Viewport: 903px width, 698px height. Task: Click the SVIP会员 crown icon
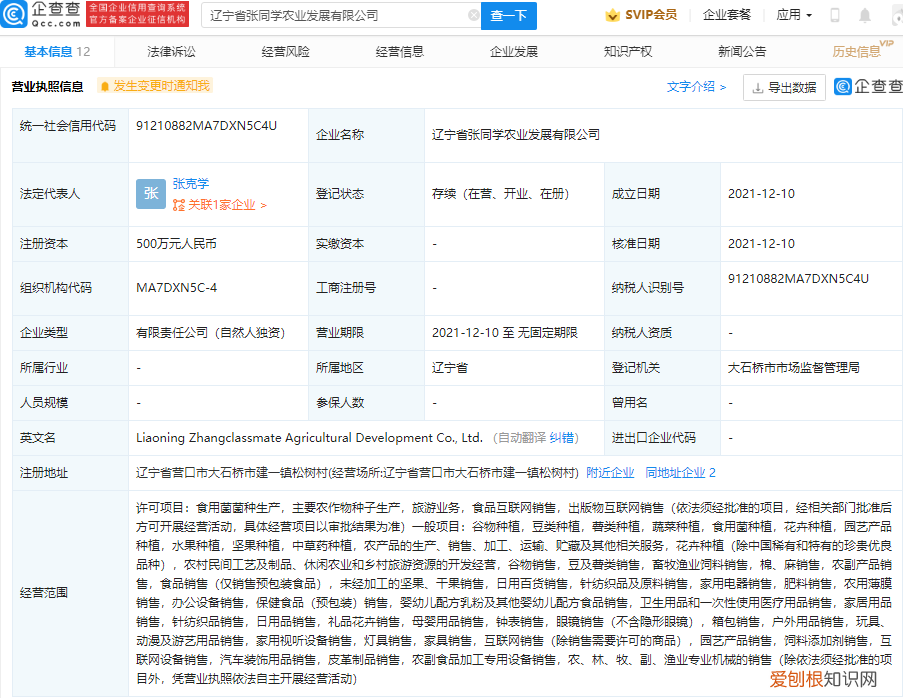pos(610,16)
